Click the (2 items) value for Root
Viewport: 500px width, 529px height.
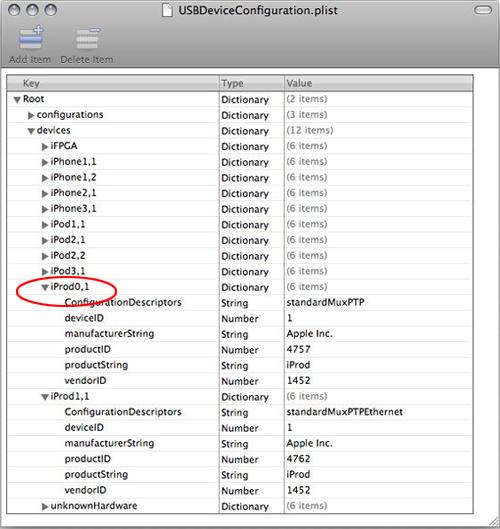(307, 99)
